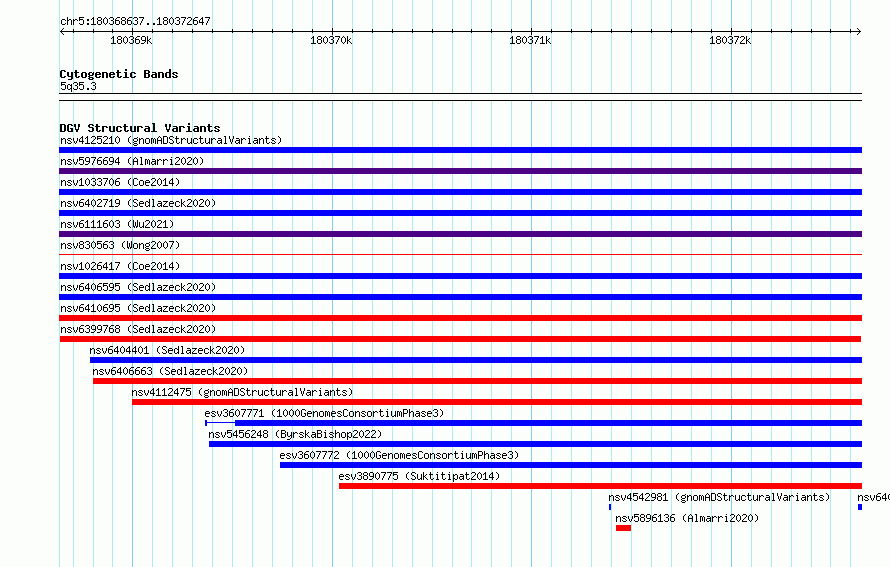The image size is (890, 567).
Task: Click the red bar for nsv6406663
Action: point(477,381)
